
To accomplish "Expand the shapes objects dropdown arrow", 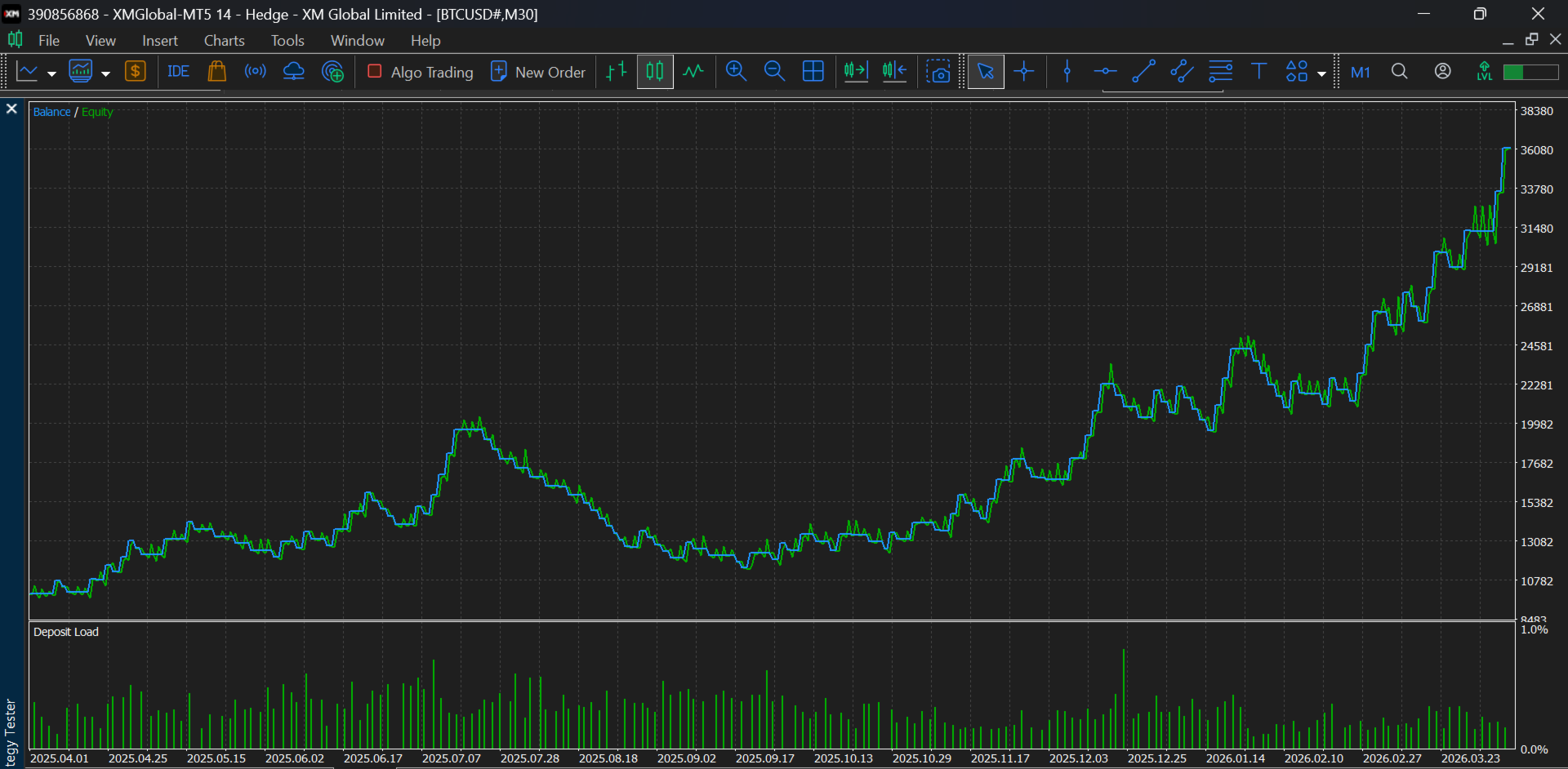I will [x=1322, y=73].
